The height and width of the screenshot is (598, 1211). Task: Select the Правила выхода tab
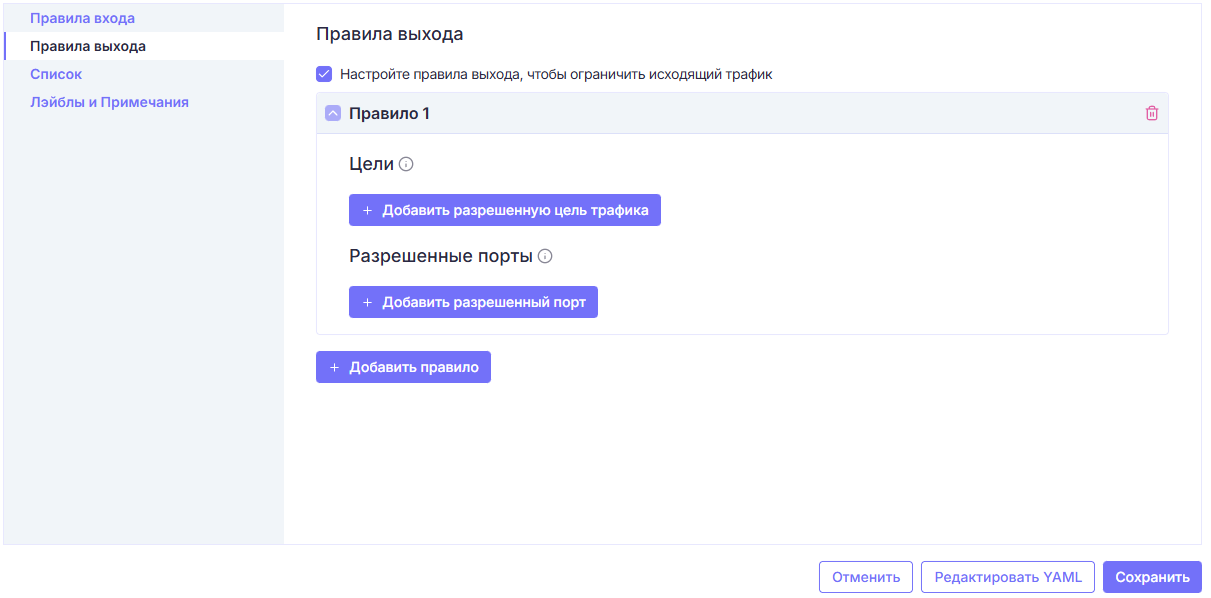(88, 46)
